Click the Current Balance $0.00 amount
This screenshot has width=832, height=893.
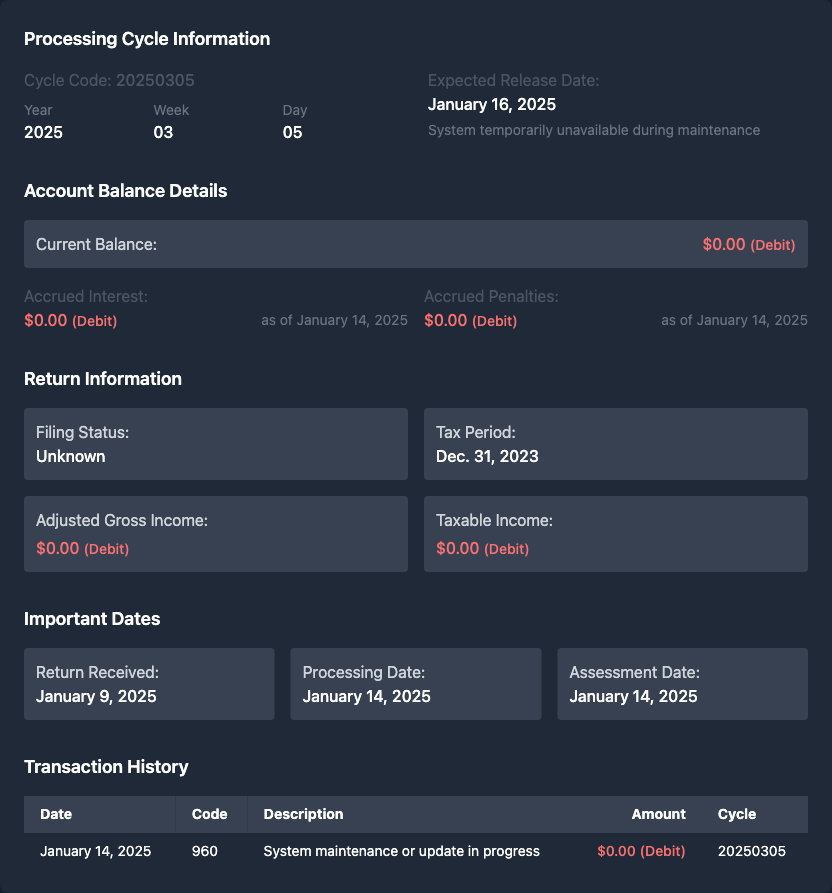724,244
